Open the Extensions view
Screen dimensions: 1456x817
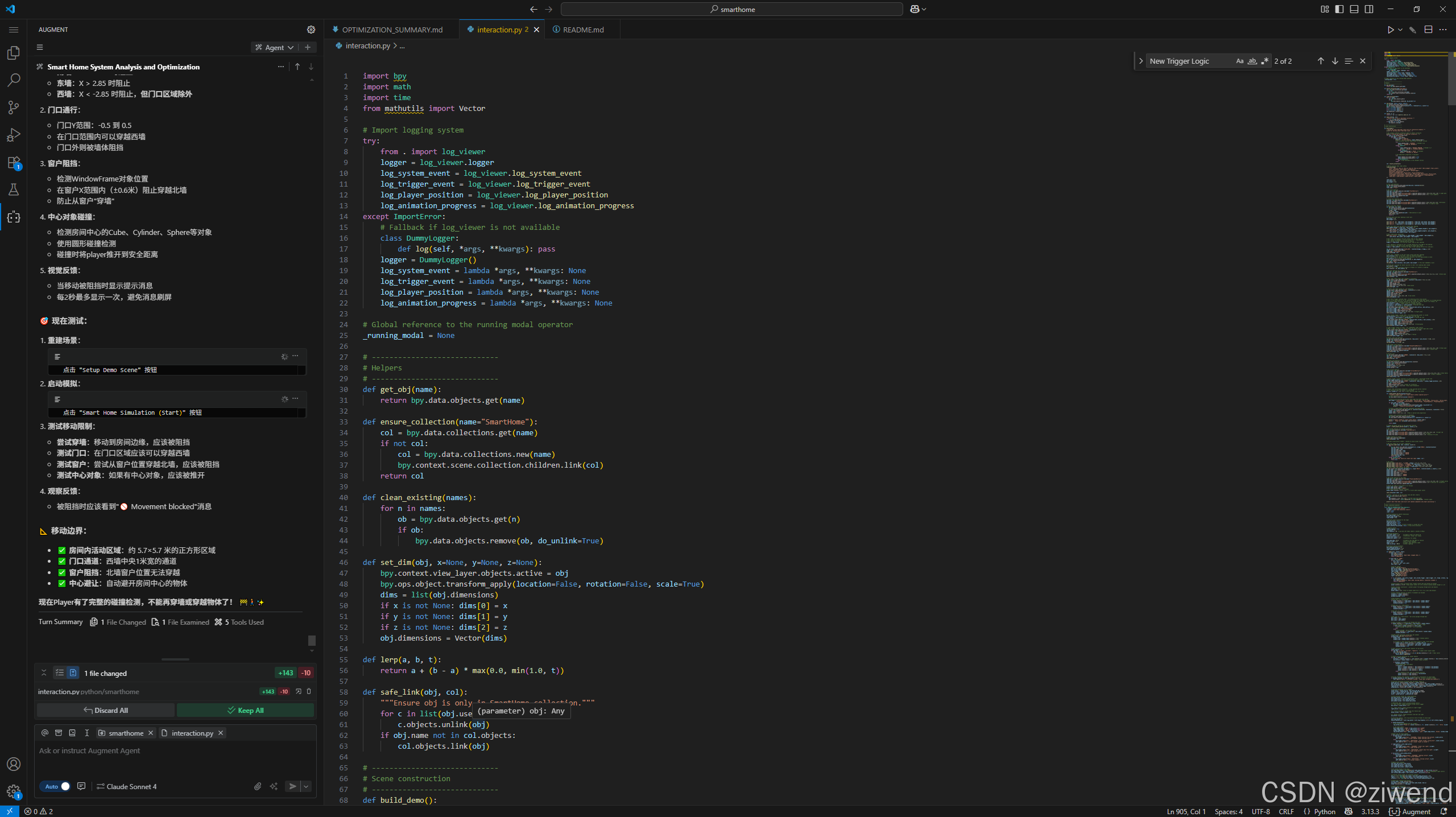tap(14, 163)
